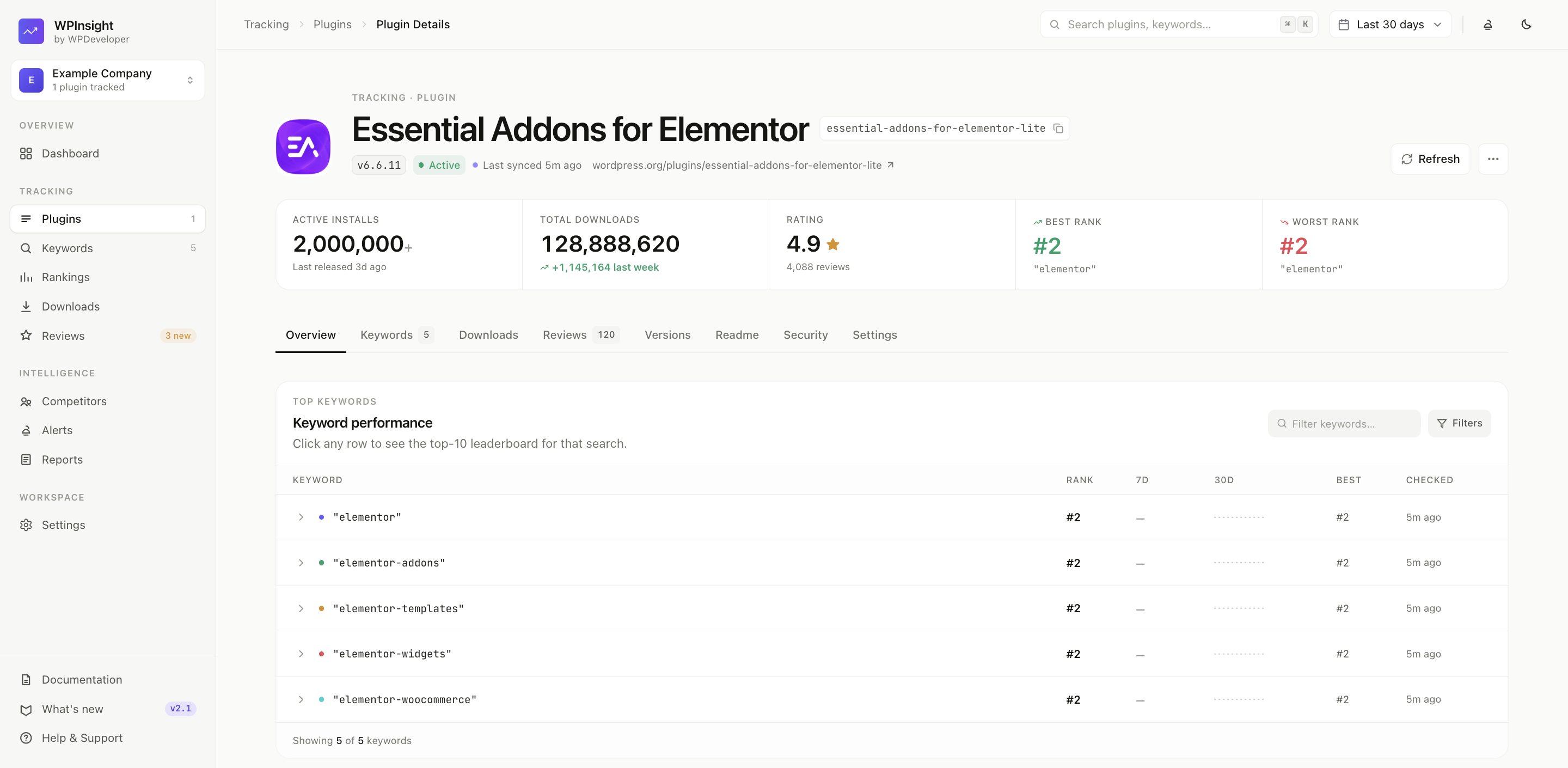Switch to the Keywords tab
This screenshot has height=768, width=1568.
tap(396, 335)
